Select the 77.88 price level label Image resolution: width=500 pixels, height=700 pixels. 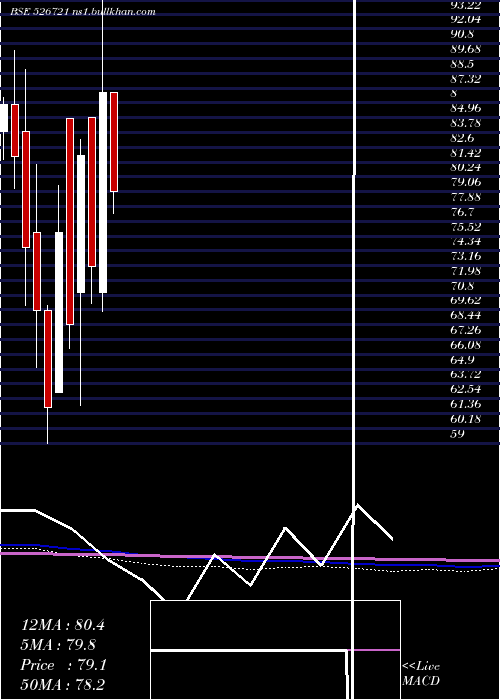click(x=466, y=197)
